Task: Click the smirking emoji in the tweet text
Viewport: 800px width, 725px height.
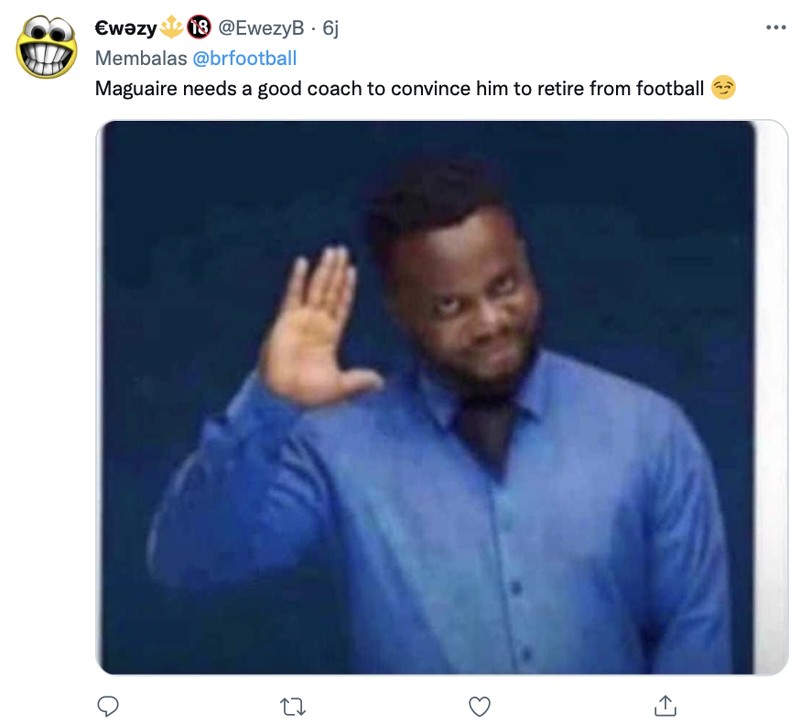Action: tap(725, 88)
